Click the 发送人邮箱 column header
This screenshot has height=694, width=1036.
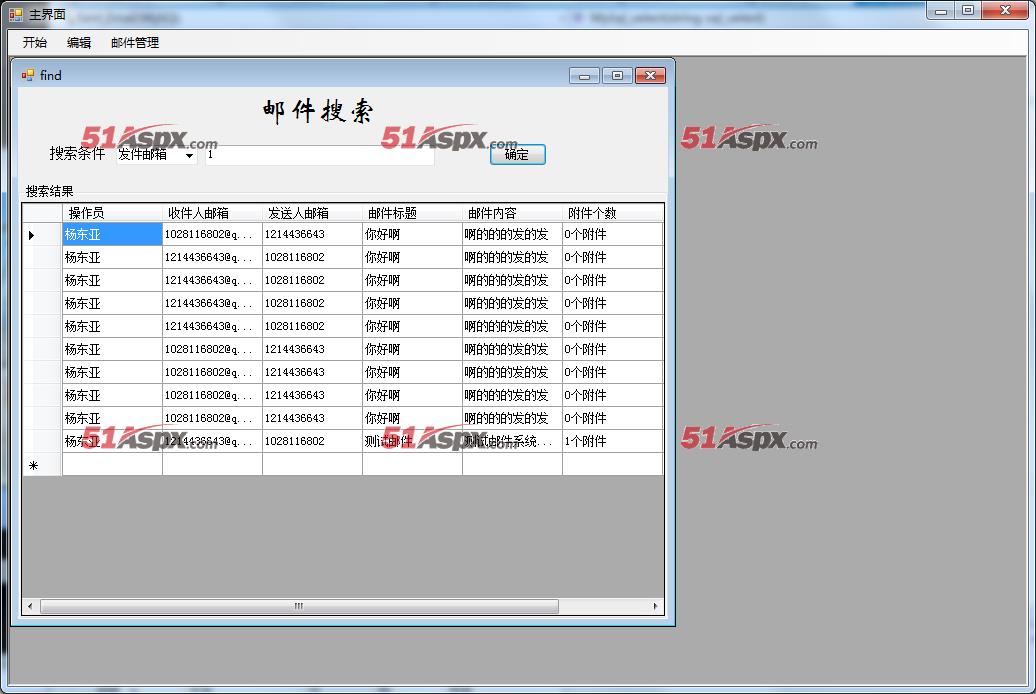click(x=311, y=213)
